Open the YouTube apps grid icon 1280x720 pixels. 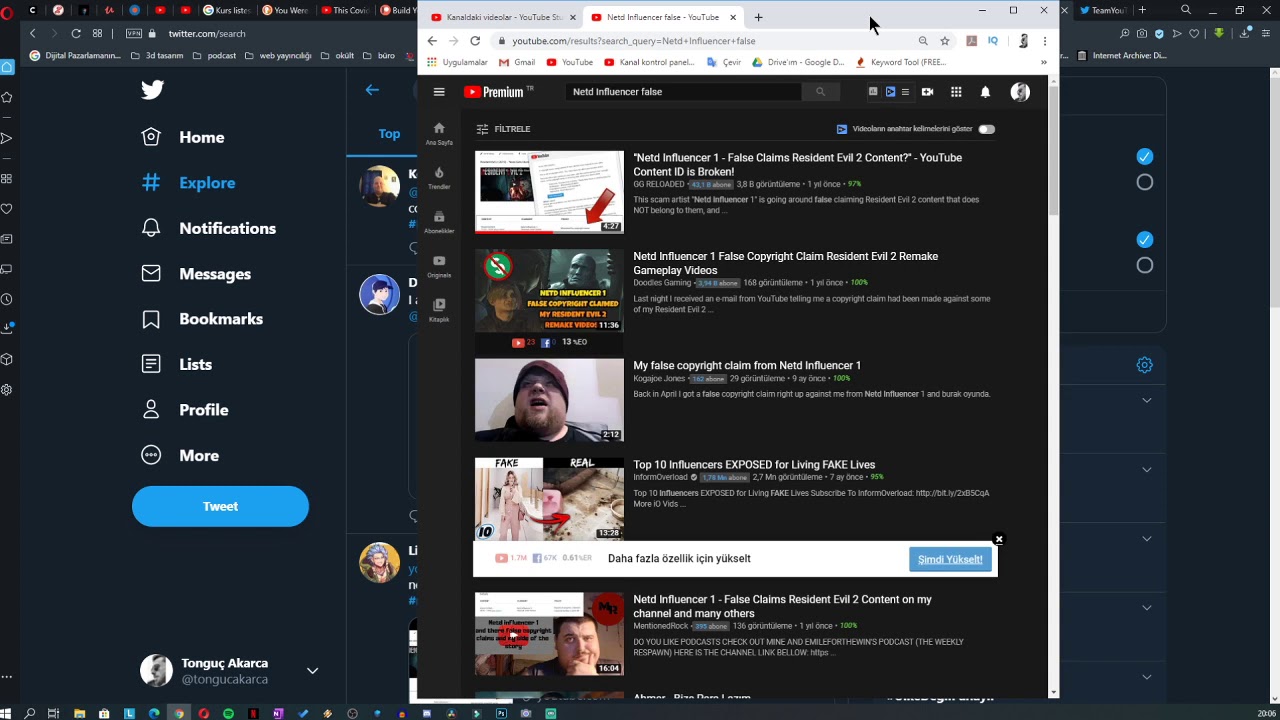pos(956,92)
